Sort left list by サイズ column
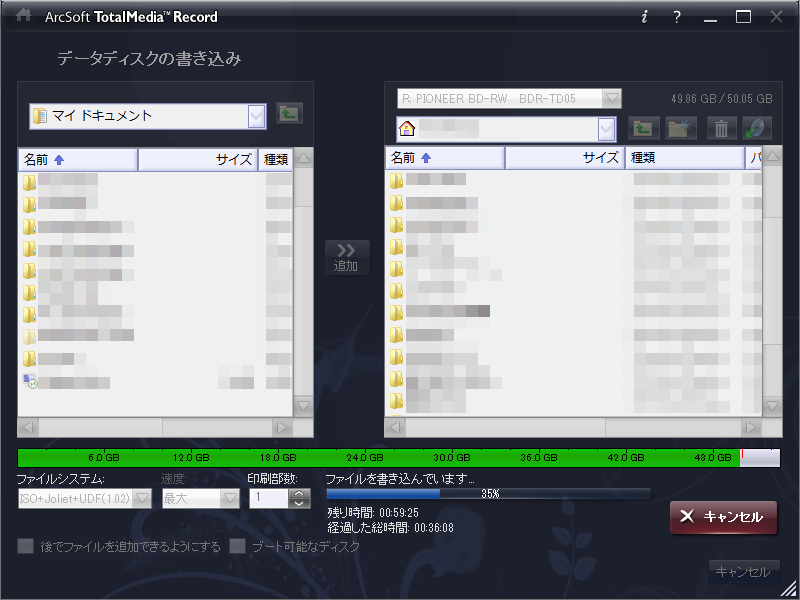Screen dimensions: 800x600 [198, 160]
